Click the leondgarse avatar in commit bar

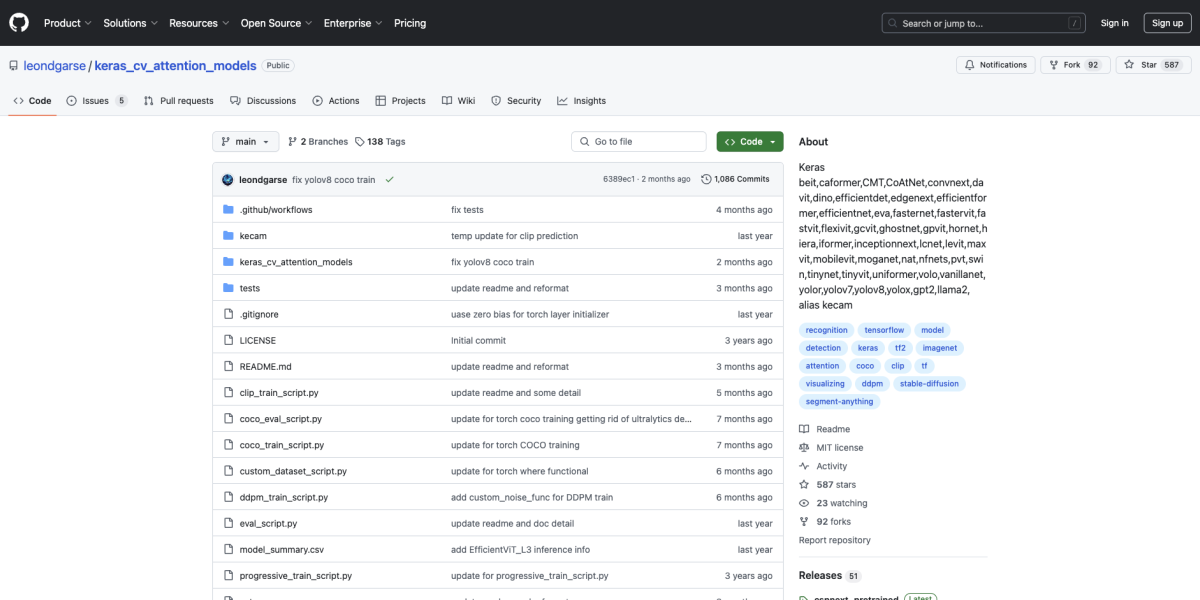point(228,180)
